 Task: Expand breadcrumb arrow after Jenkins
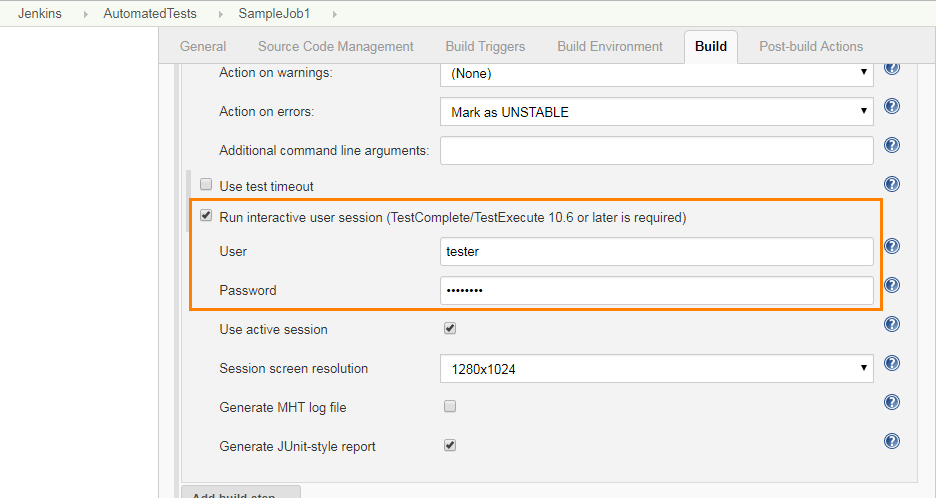pos(85,14)
